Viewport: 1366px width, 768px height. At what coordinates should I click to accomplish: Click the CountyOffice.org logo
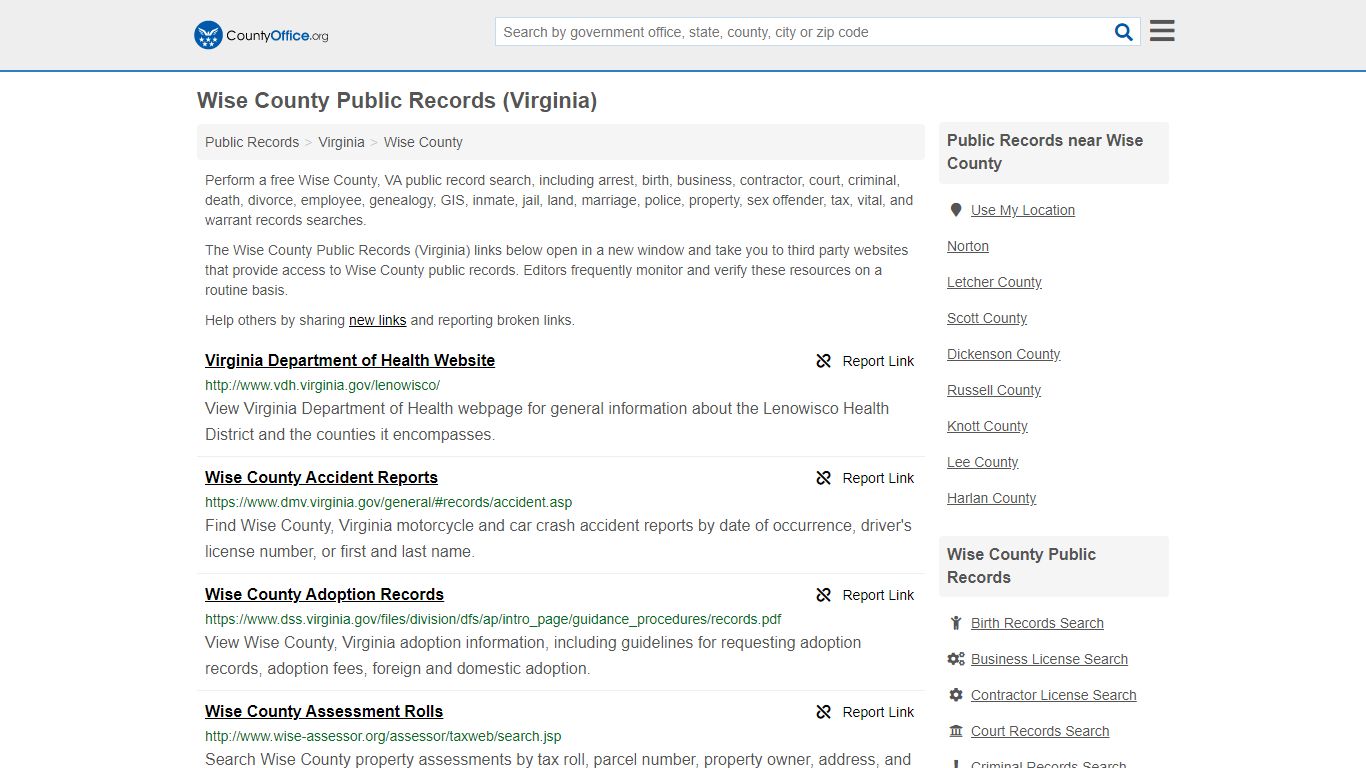[x=261, y=35]
